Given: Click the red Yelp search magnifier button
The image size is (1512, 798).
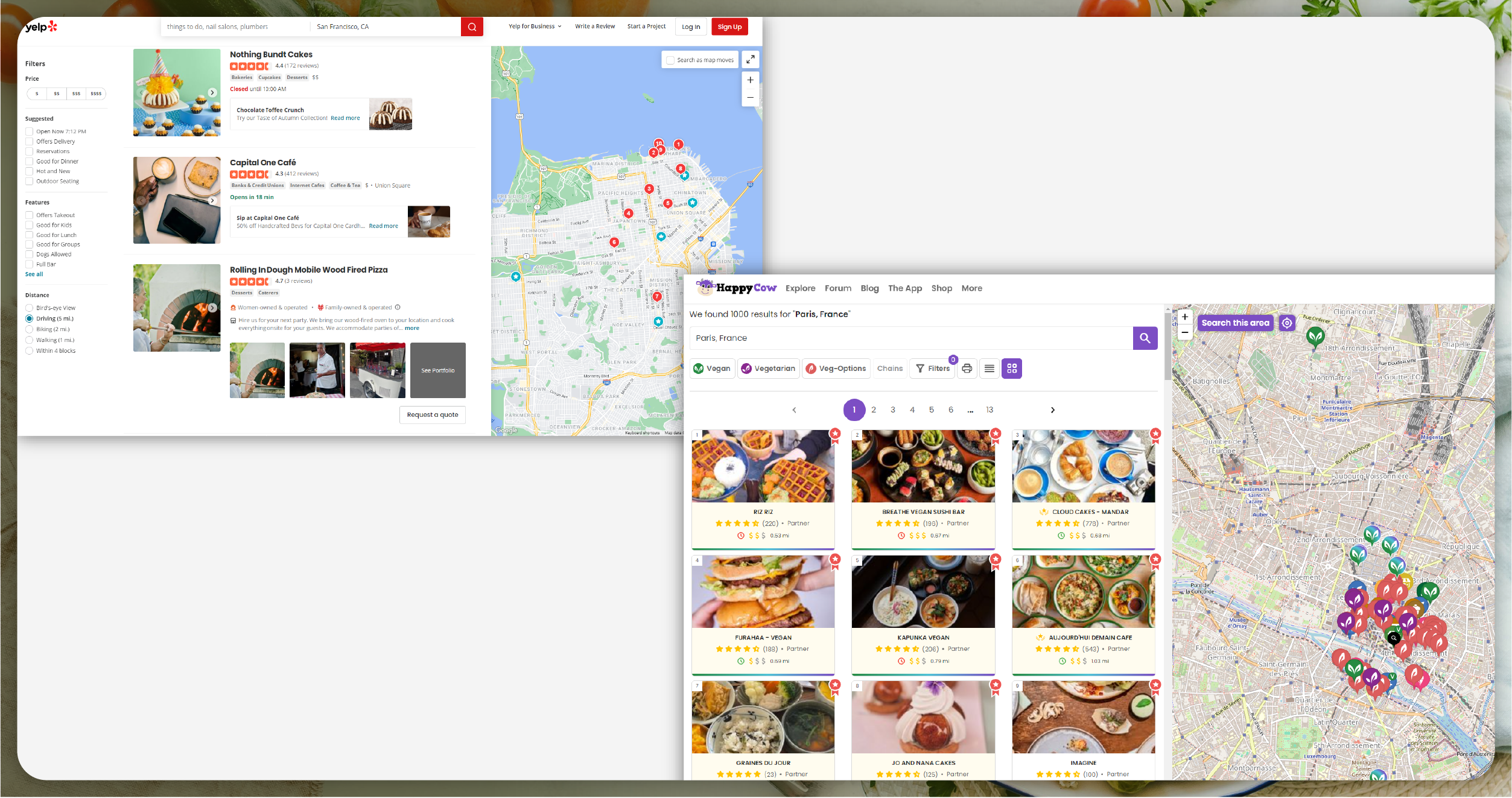Looking at the screenshot, I should (472, 27).
